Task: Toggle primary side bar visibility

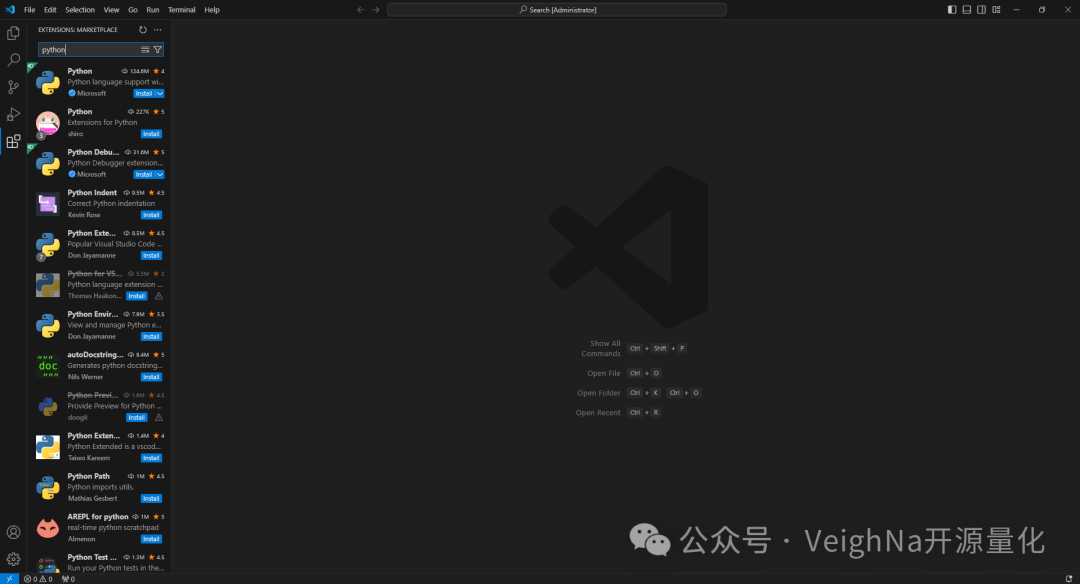Action: (x=952, y=10)
